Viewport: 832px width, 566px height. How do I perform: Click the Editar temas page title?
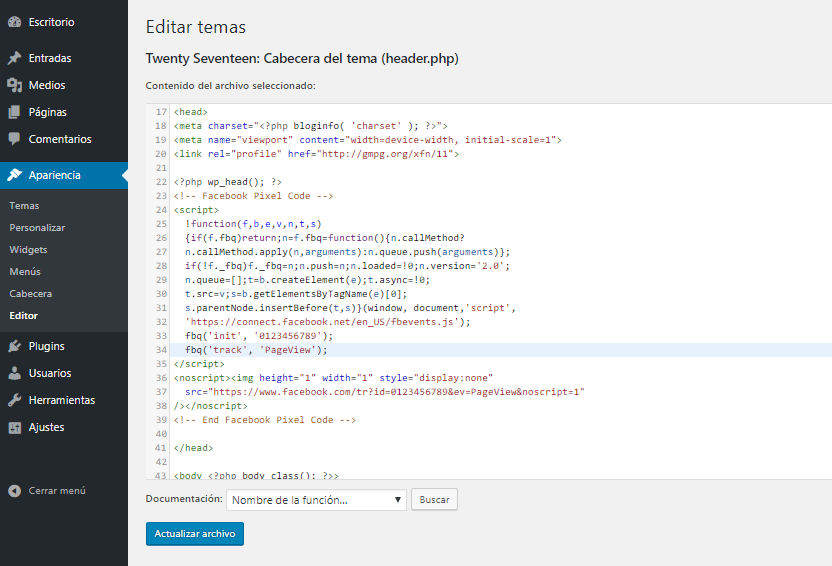pos(196,27)
